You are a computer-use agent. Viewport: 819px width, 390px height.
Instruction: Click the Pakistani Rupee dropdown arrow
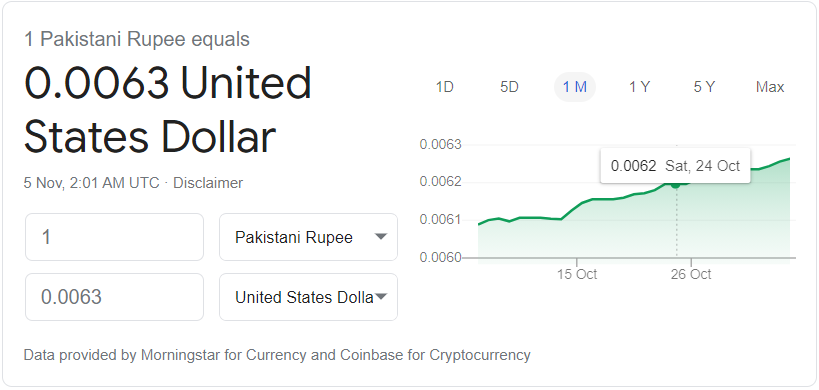point(381,237)
